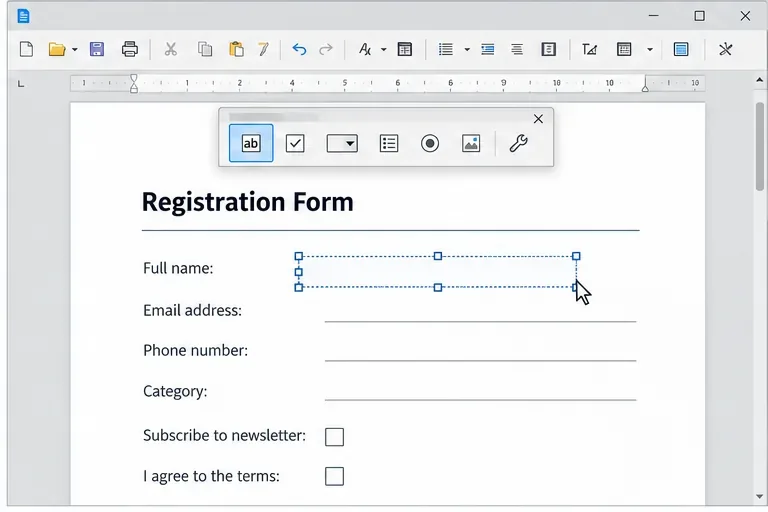Open control properties with the wrench icon
768x512 pixels.
pos(518,144)
